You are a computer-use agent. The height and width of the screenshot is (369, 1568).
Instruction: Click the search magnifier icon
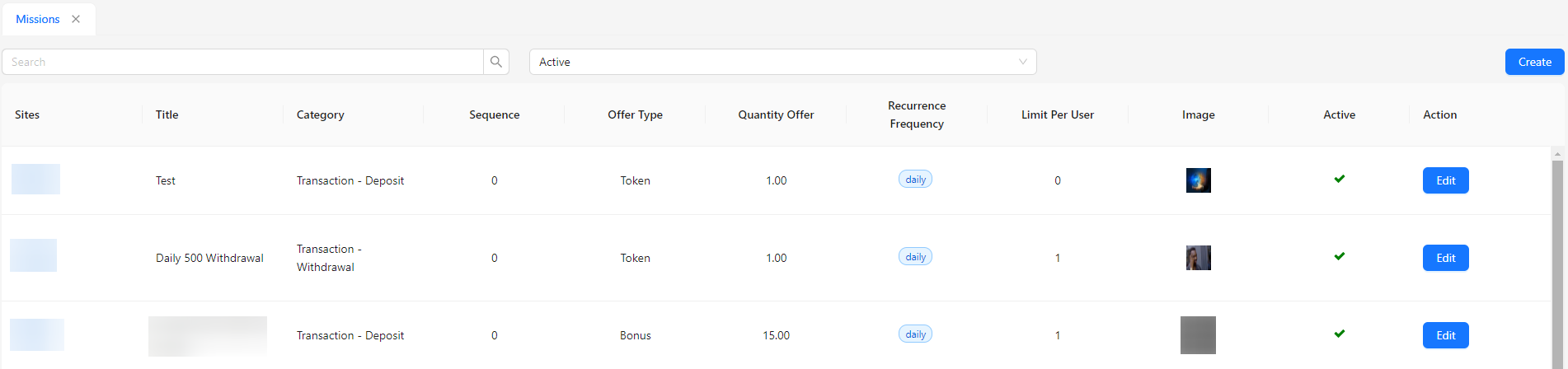(x=495, y=62)
